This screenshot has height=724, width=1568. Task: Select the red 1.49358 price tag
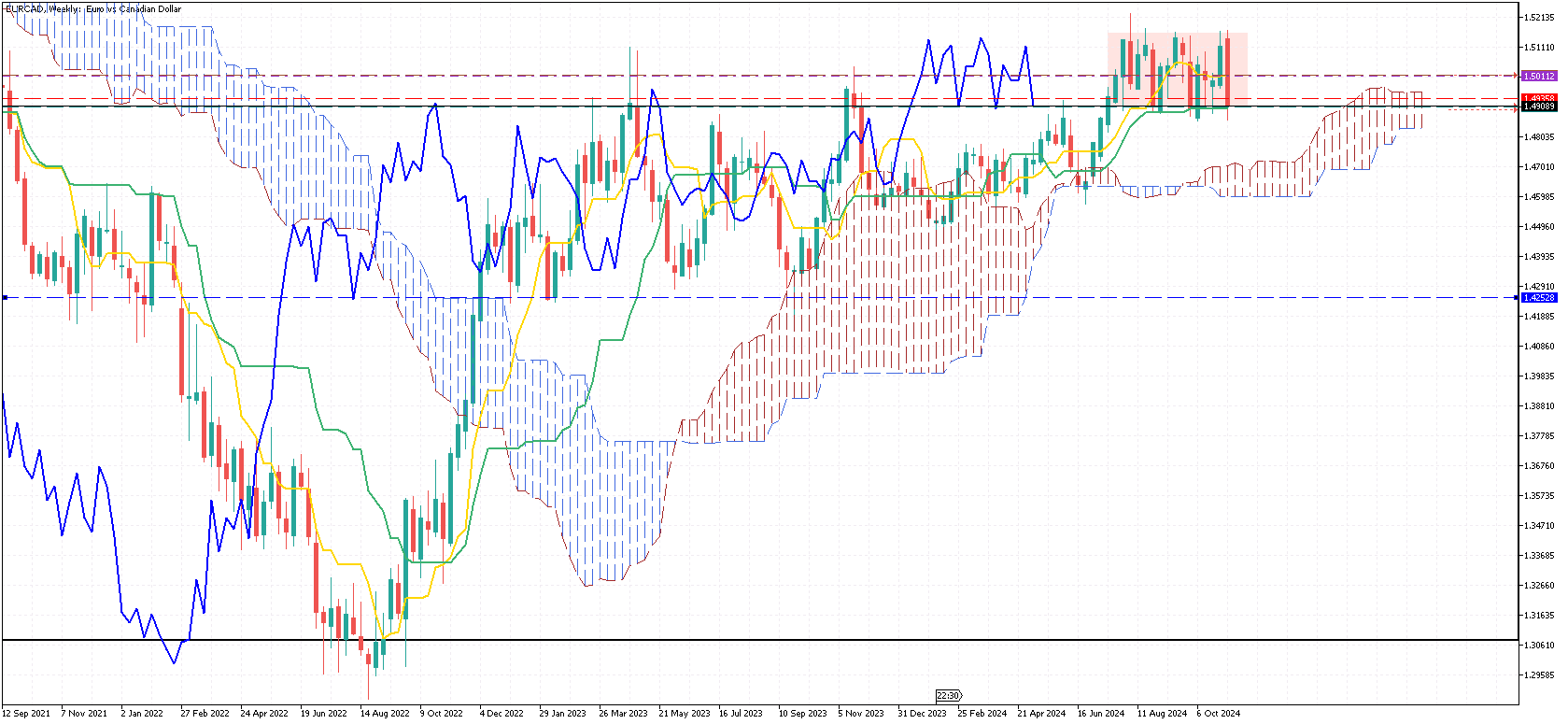pyautogui.click(x=1538, y=98)
